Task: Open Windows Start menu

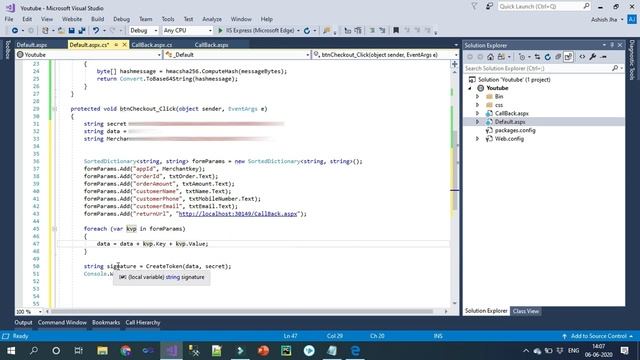Action: tap(11, 351)
